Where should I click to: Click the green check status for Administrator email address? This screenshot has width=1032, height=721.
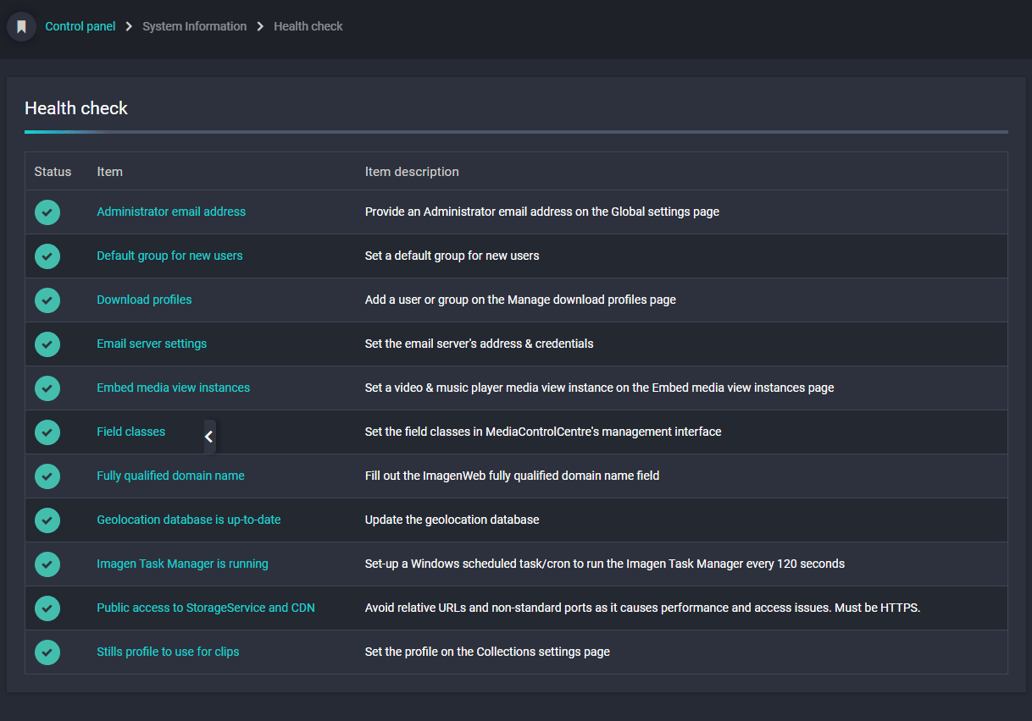[x=47, y=212]
